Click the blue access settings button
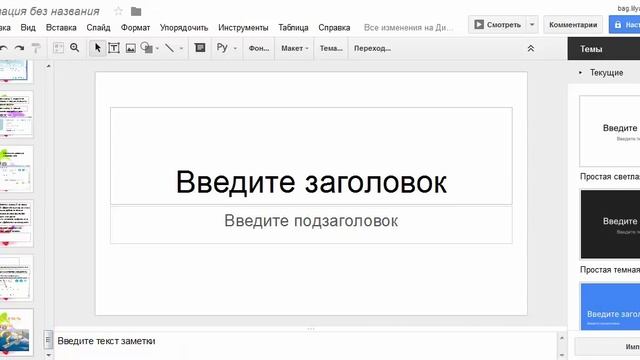Image resolution: width=640 pixels, height=360 pixels. (x=624, y=24)
